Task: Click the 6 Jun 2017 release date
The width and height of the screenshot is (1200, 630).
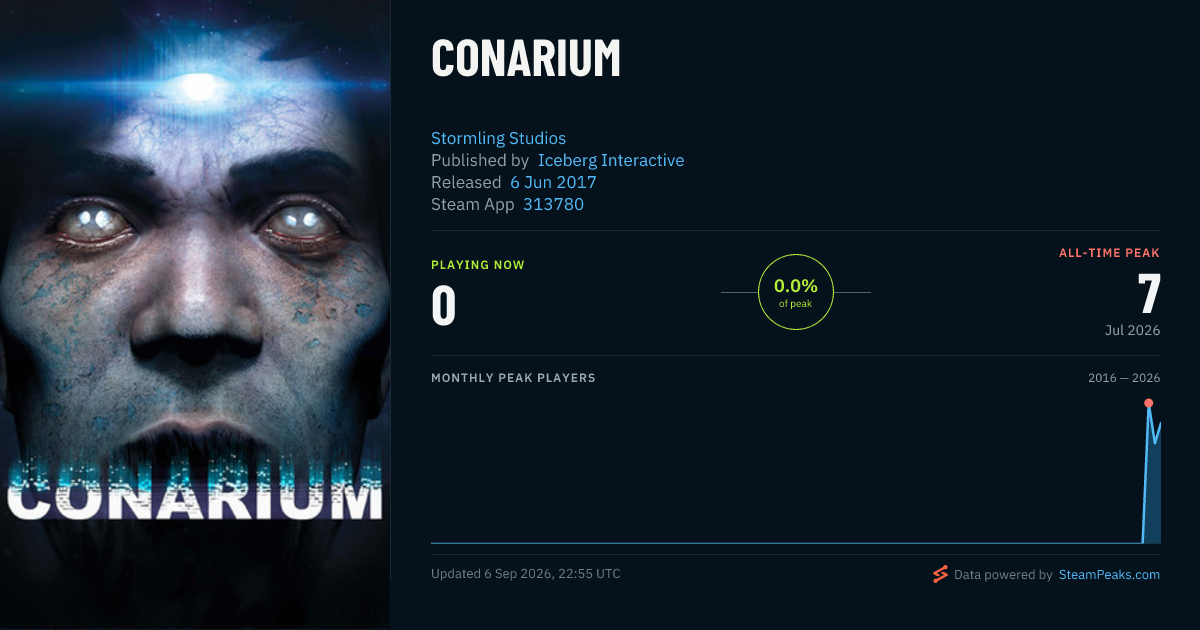Action: (553, 182)
